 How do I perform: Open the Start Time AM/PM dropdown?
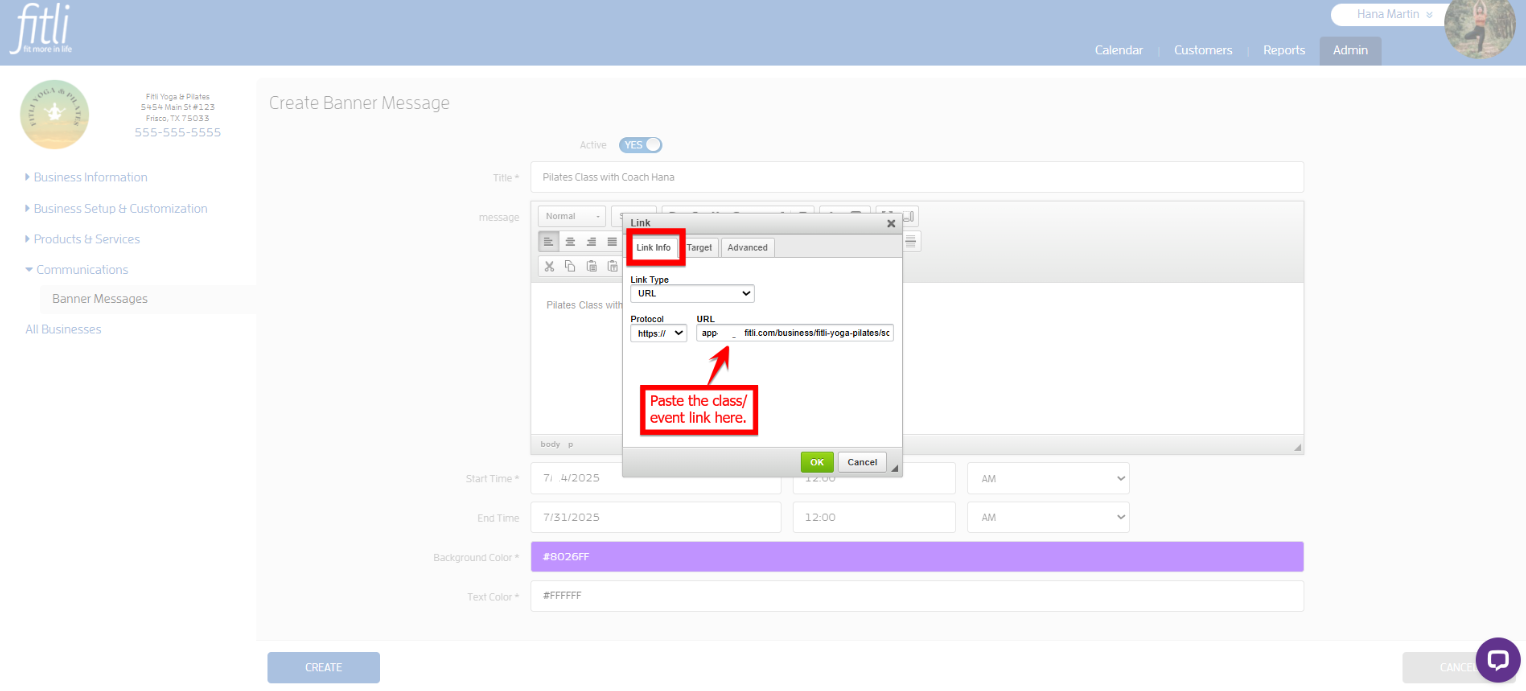pos(1048,479)
